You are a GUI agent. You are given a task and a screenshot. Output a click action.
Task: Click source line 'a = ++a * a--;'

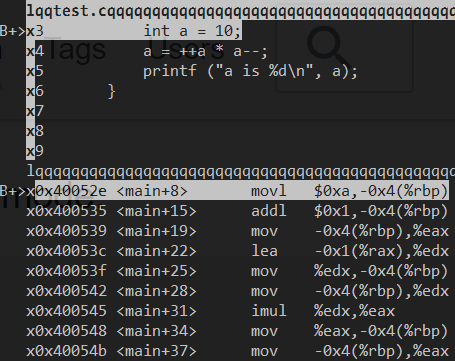(205, 51)
